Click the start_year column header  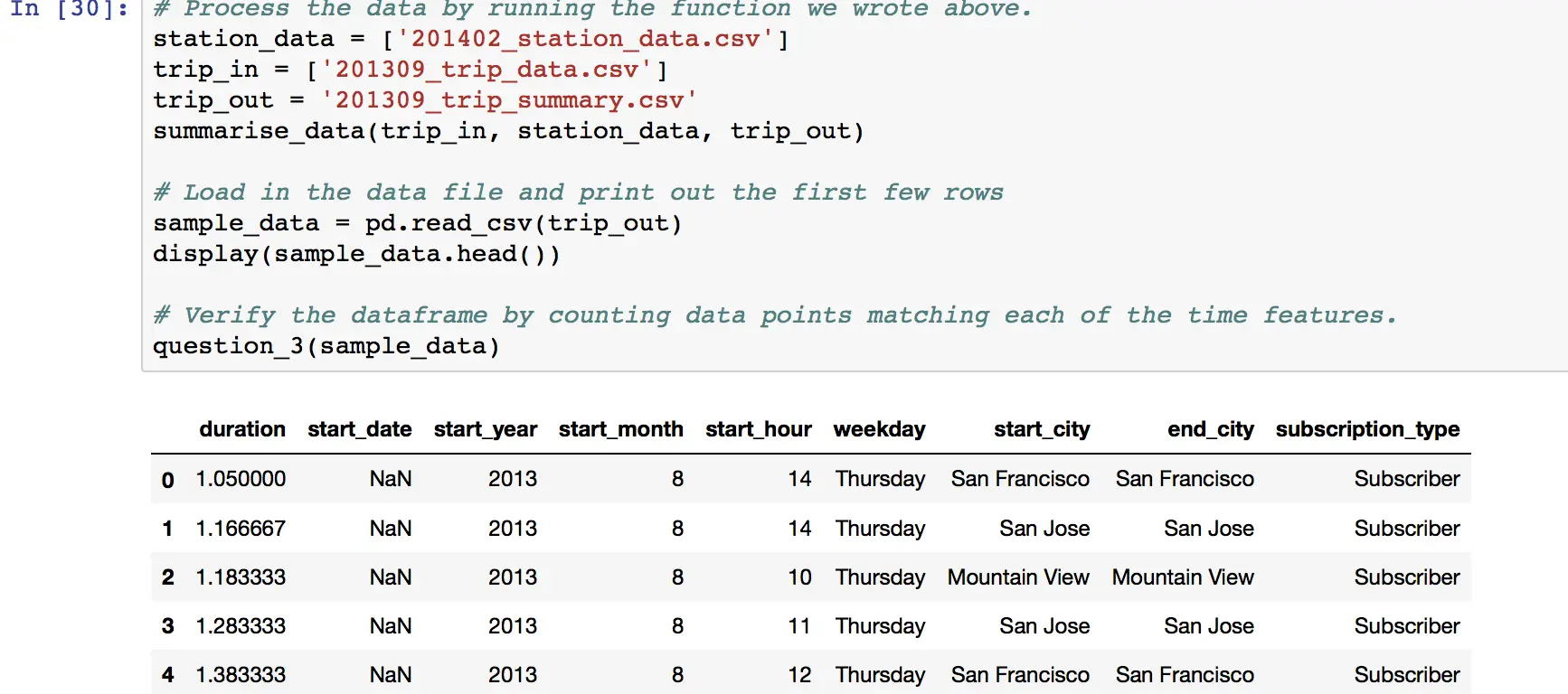486,429
